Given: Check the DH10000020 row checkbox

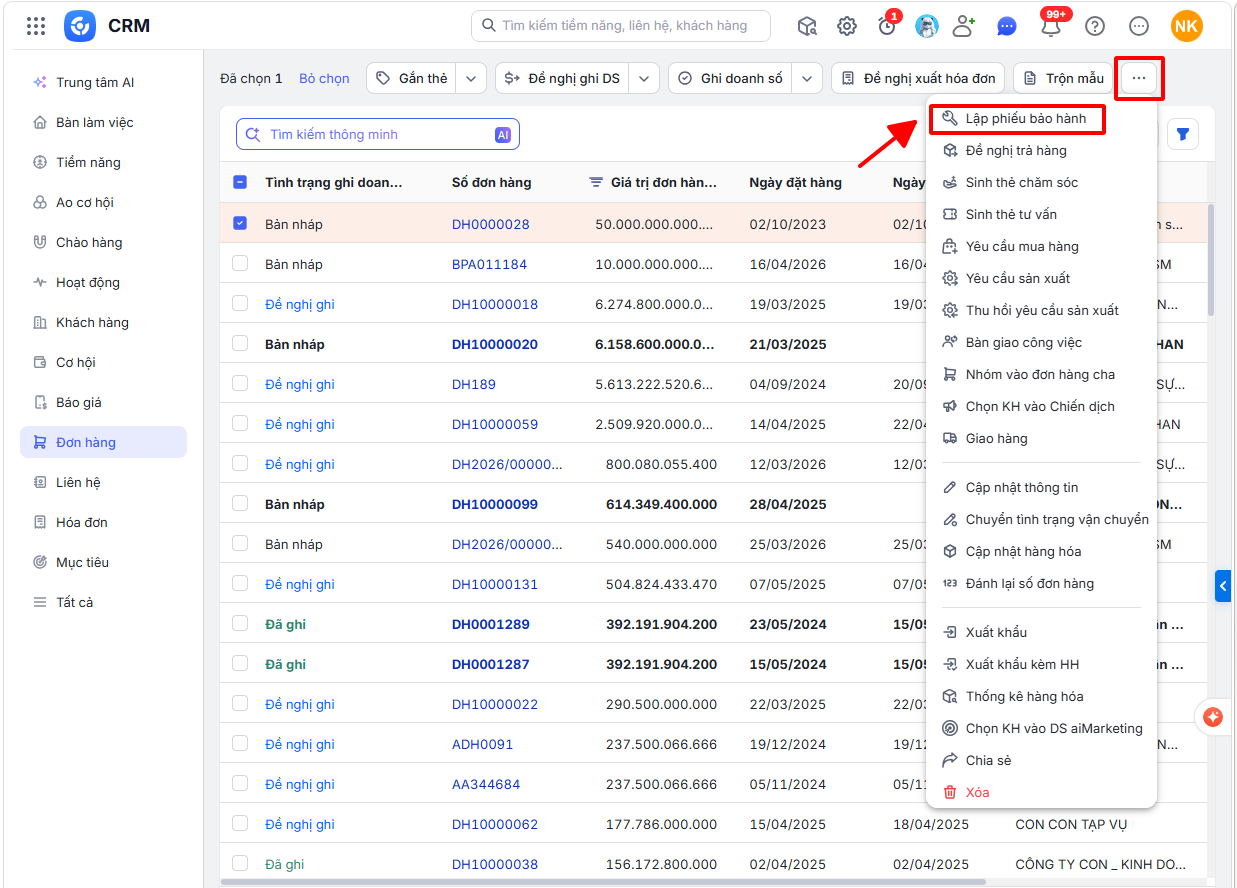Looking at the screenshot, I should pyautogui.click(x=240, y=343).
